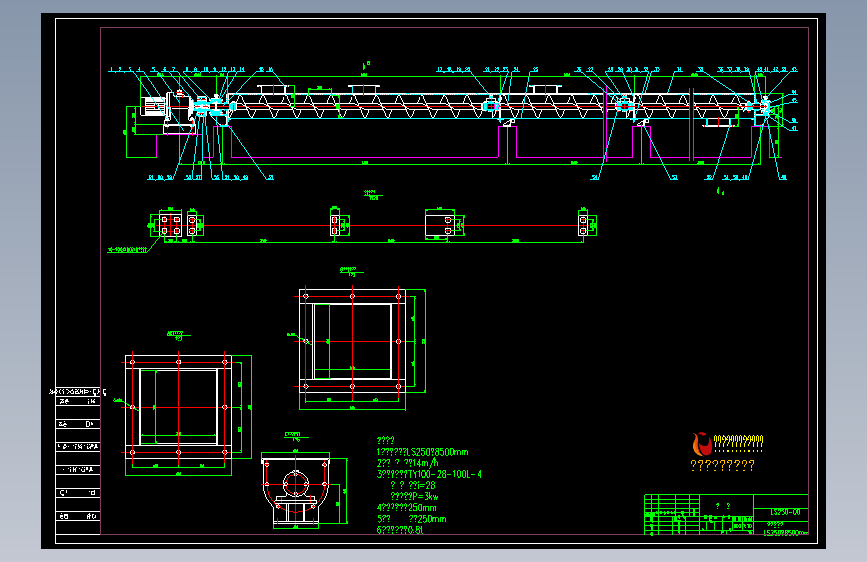Select the screw conveyor side elevation view
The height and width of the screenshot is (562, 867).
click(452, 123)
